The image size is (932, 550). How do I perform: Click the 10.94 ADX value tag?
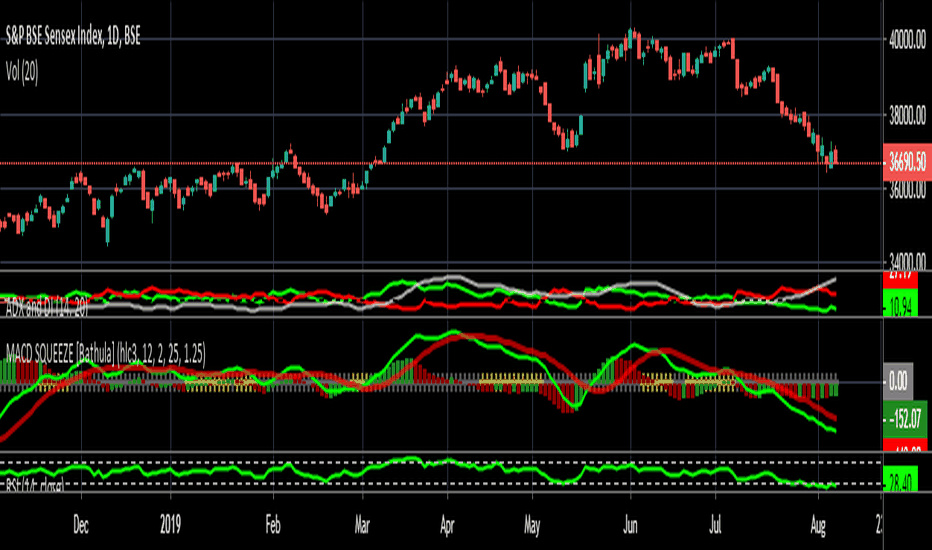click(900, 303)
